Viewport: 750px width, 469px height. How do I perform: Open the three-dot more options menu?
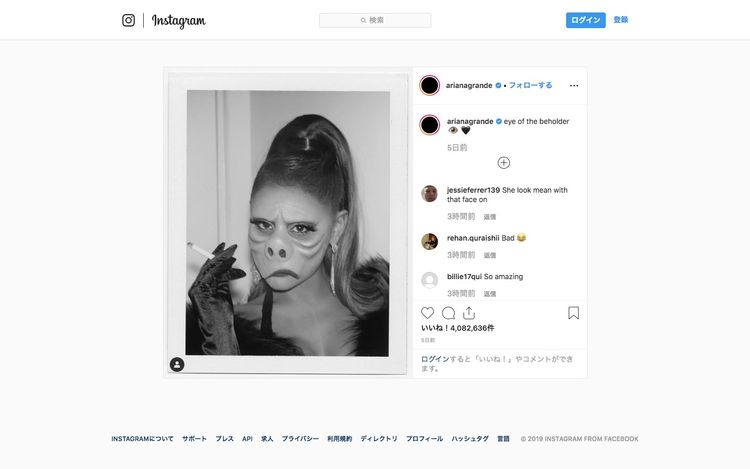point(574,85)
